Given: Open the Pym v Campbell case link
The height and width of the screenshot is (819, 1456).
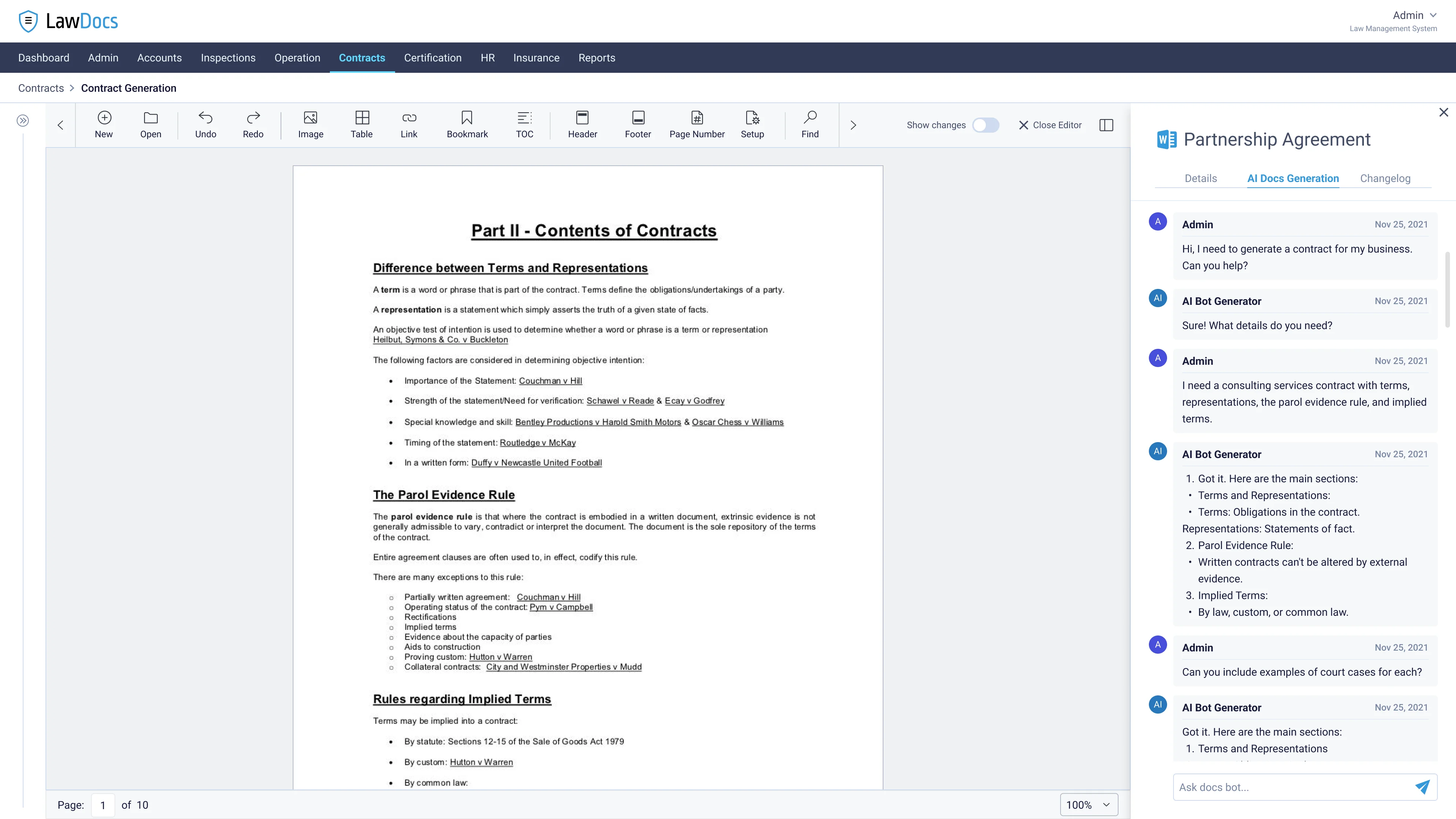Looking at the screenshot, I should click(561, 607).
